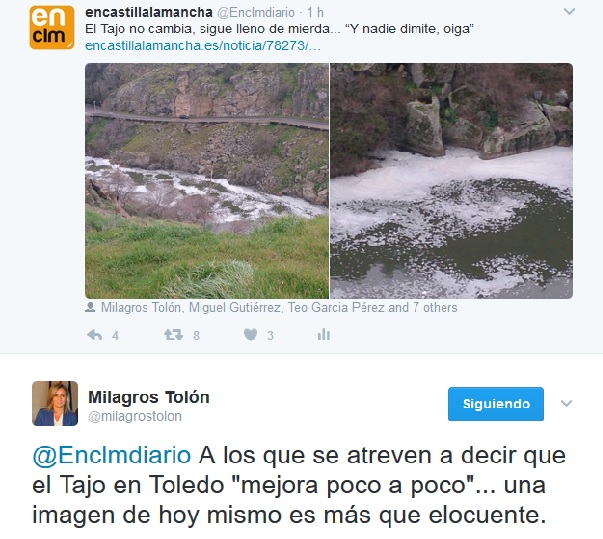Image resolution: width=603 pixels, height=539 pixels.
Task: Open the @Enclmdiario mention in reply
Action: (112, 456)
